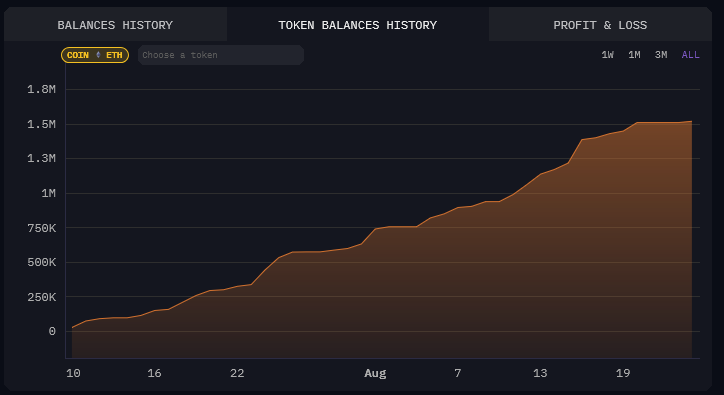The height and width of the screenshot is (395, 724).
Task: Click the 1M y-axis label
Action: [48, 193]
